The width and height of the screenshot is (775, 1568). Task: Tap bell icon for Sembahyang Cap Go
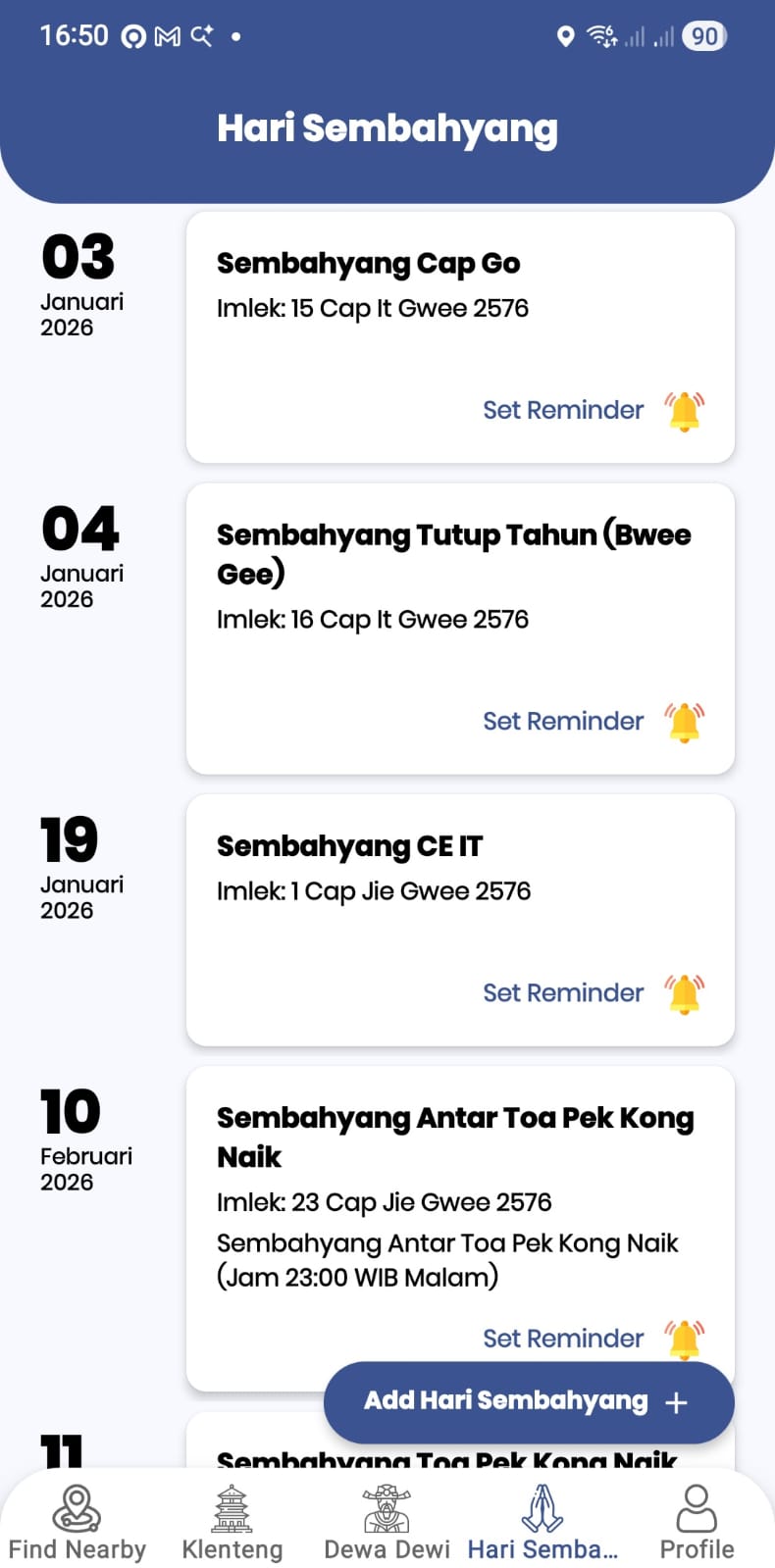(685, 411)
